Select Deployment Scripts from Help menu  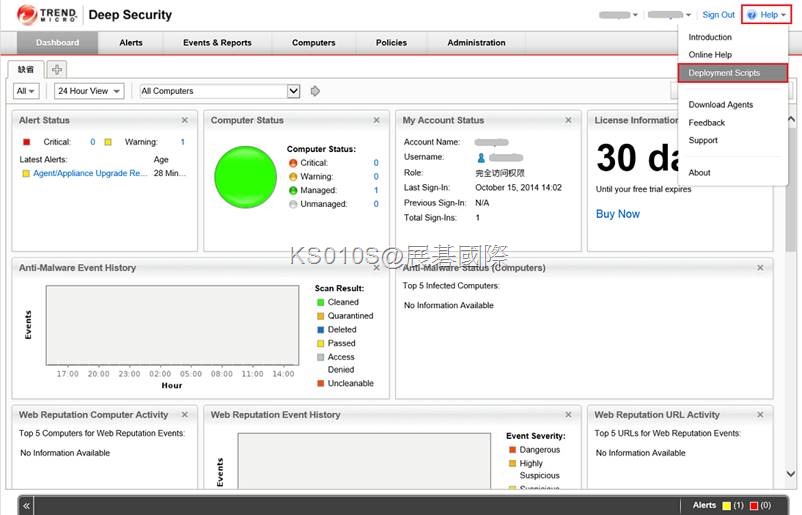pyautogui.click(x=732, y=73)
